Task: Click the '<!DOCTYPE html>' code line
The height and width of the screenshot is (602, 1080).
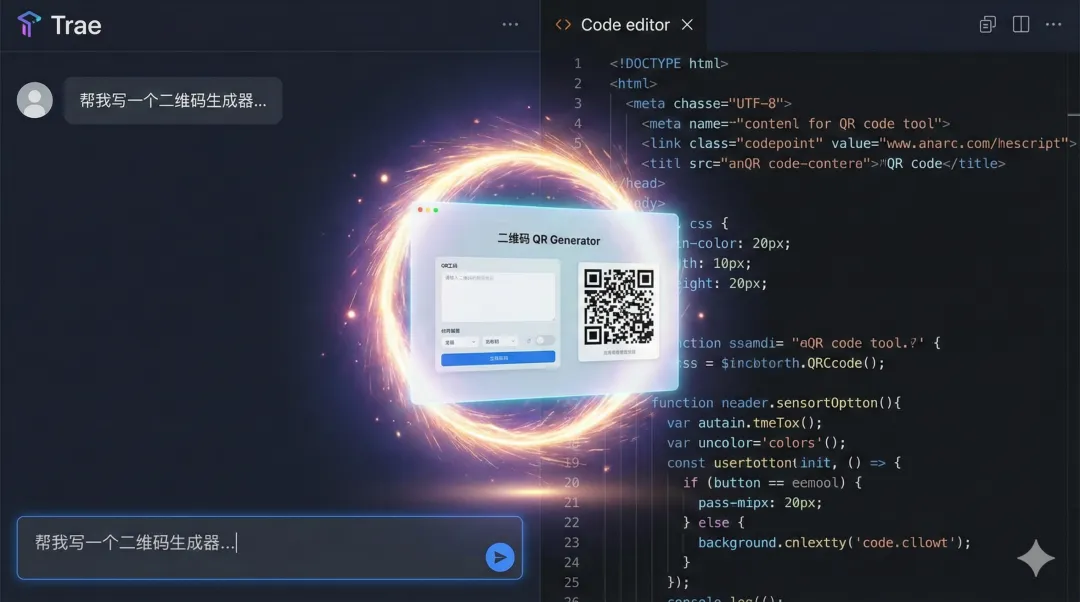Action: point(668,63)
